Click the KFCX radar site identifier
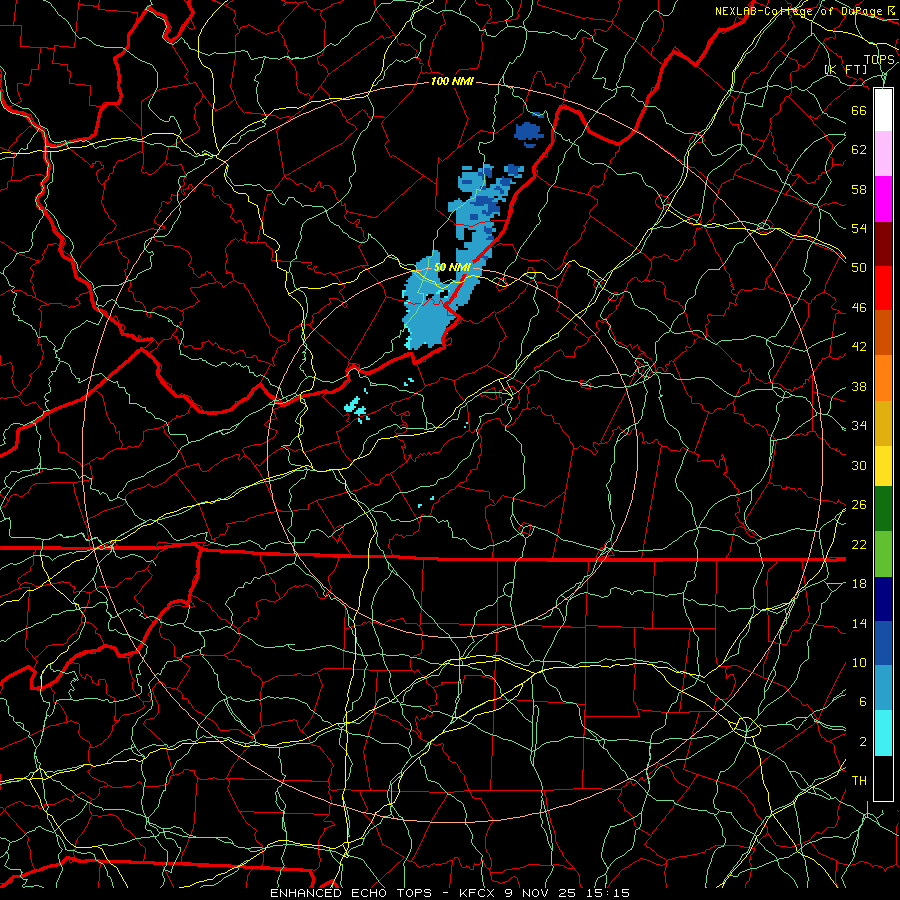Viewport: 900px width, 900px height. tap(479, 893)
